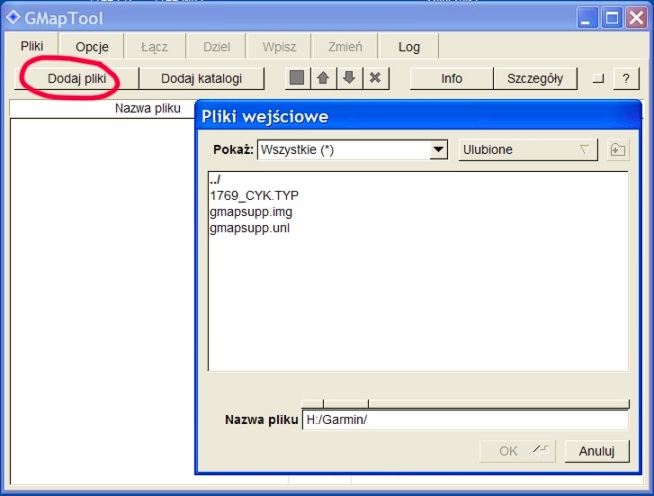Expand the Ulubione favorites dropdown
Image resolution: width=654 pixels, height=496 pixels.
coord(527,150)
